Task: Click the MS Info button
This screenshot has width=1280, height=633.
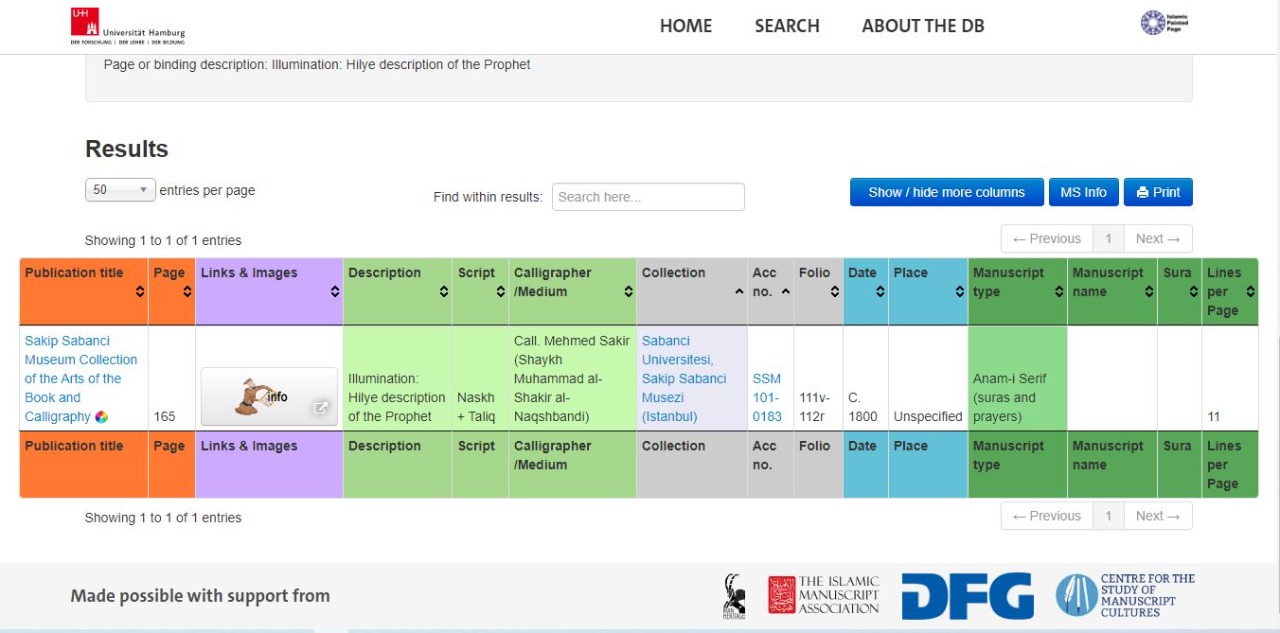Action: 1083,192
